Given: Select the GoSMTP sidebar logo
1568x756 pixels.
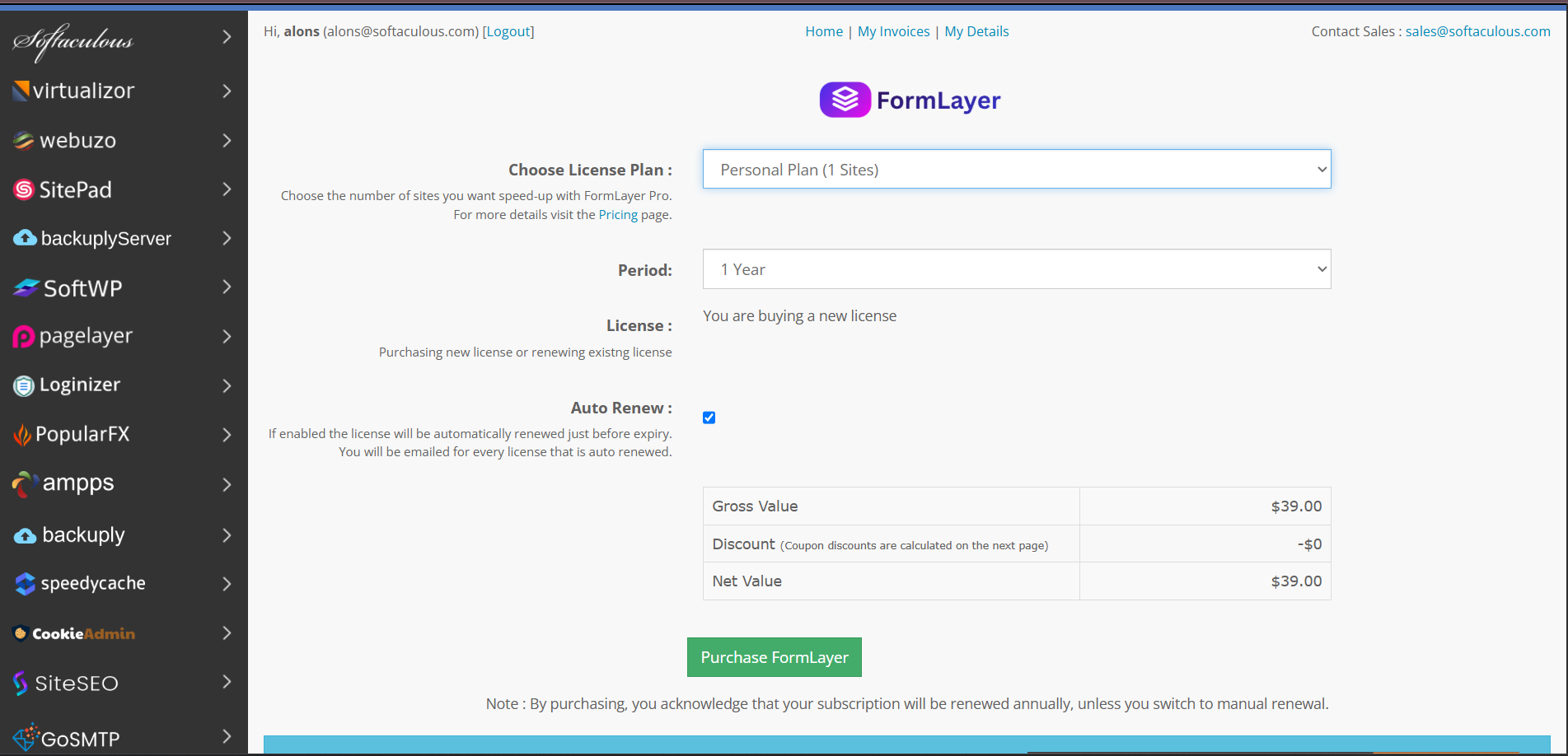Looking at the screenshot, I should [x=66, y=737].
